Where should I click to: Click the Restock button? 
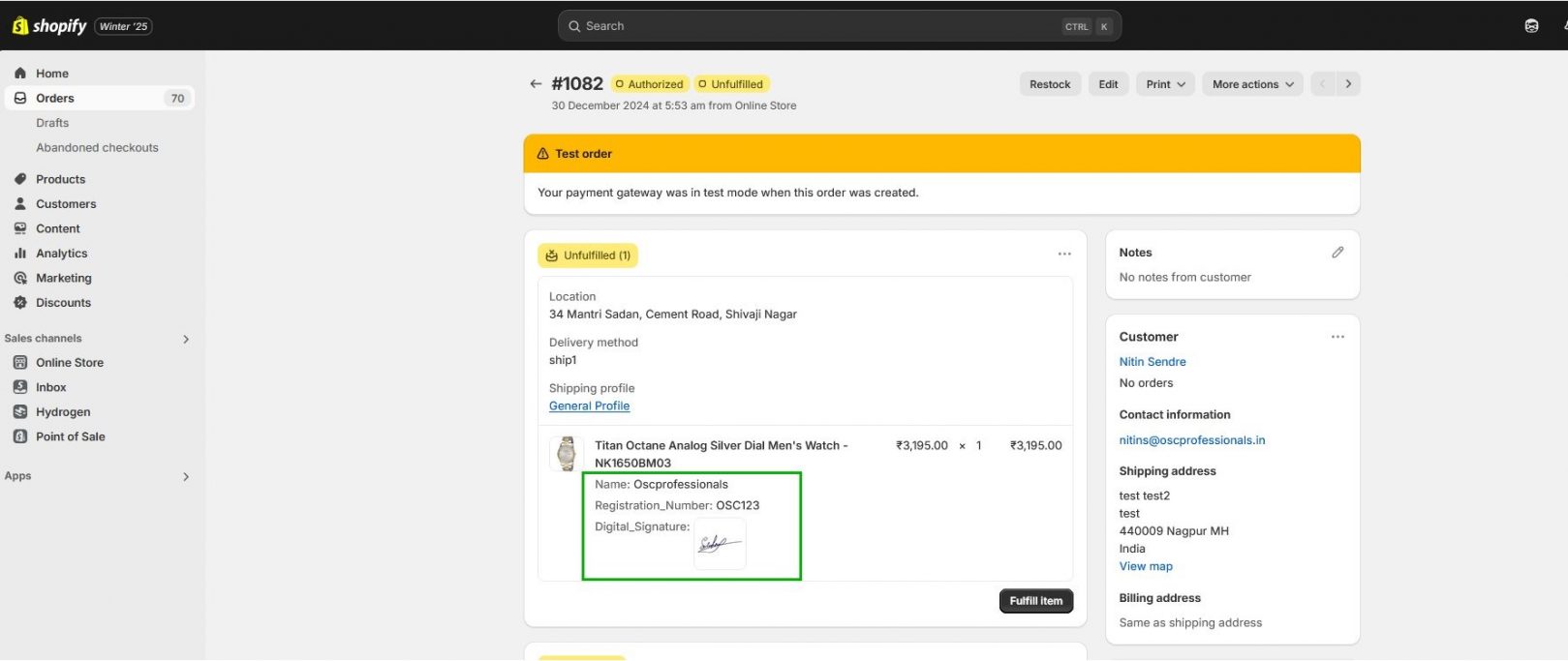[x=1050, y=84]
